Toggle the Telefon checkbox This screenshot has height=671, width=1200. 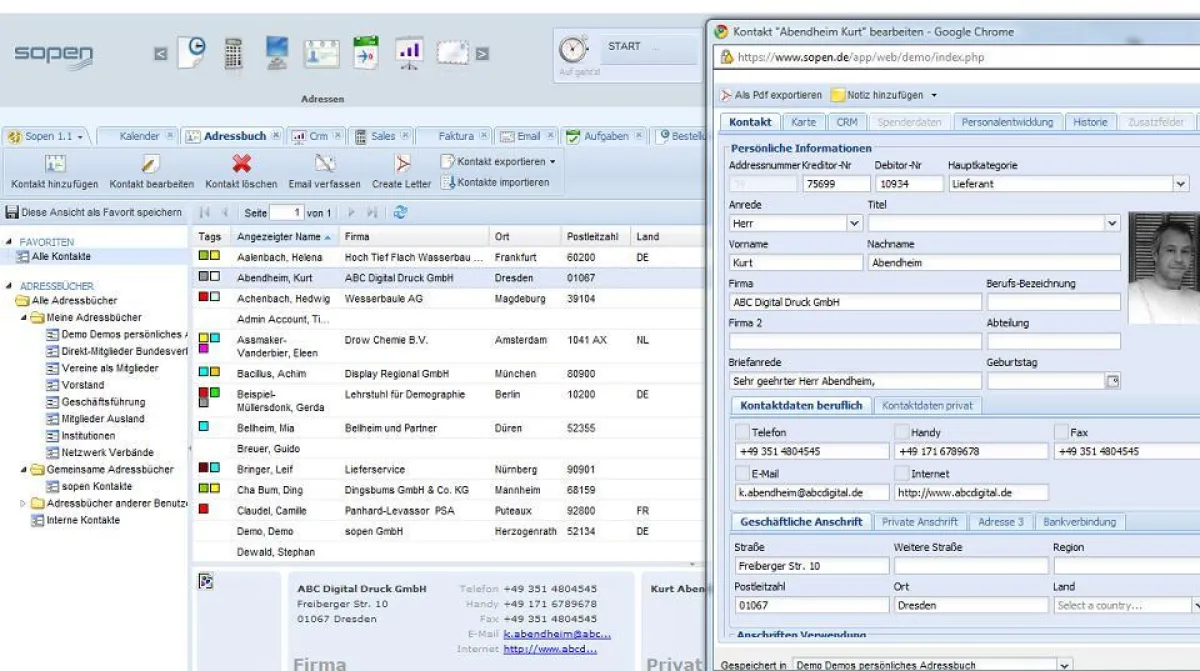741,432
